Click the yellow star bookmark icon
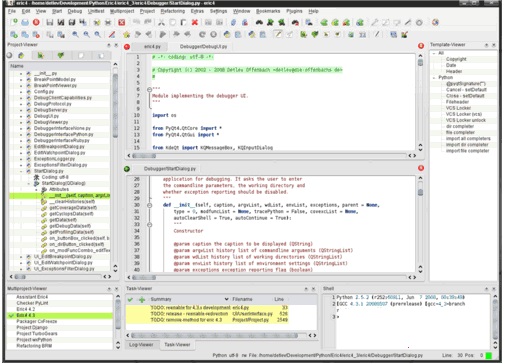505x364 pixels. 126,34
